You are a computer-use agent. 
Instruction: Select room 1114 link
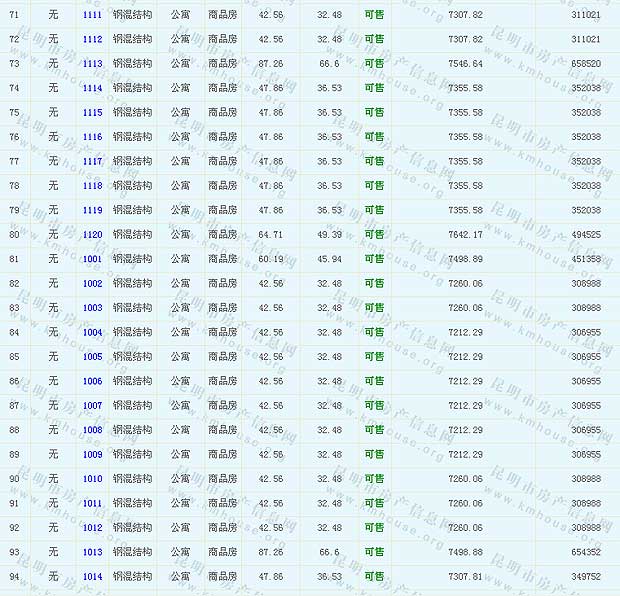click(92, 88)
